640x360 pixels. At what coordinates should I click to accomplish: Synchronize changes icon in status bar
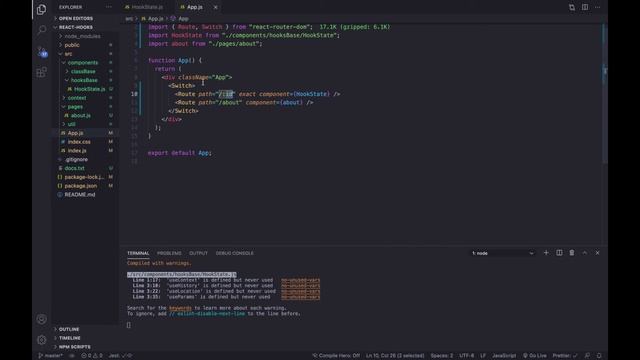(x=71, y=356)
